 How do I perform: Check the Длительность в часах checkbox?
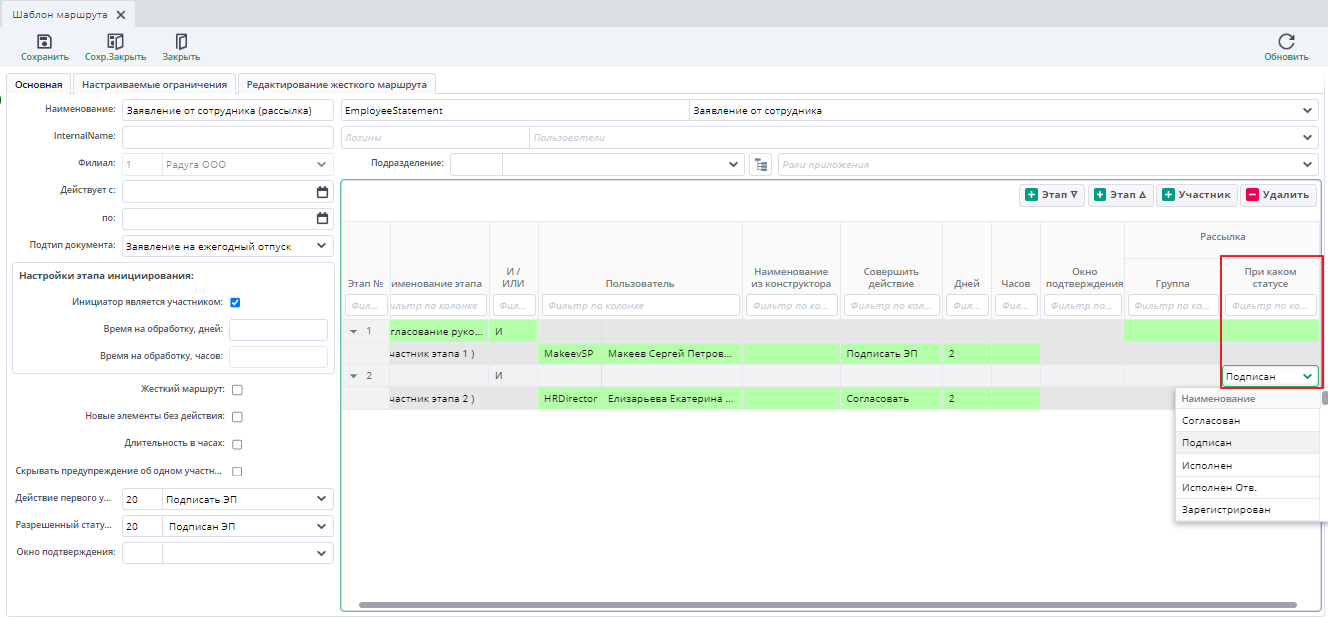[237, 444]
